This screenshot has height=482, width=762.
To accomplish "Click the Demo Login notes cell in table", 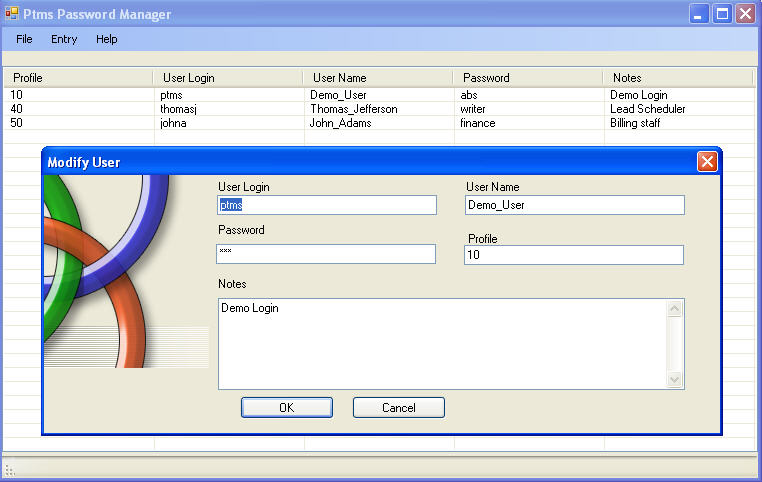I will 639,95.
